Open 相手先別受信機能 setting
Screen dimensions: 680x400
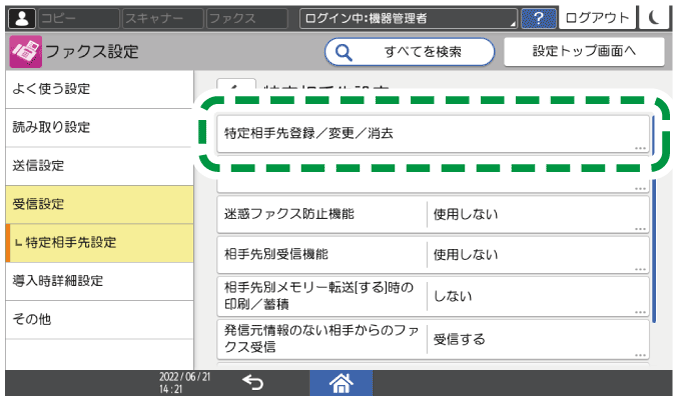pos(433,255)
